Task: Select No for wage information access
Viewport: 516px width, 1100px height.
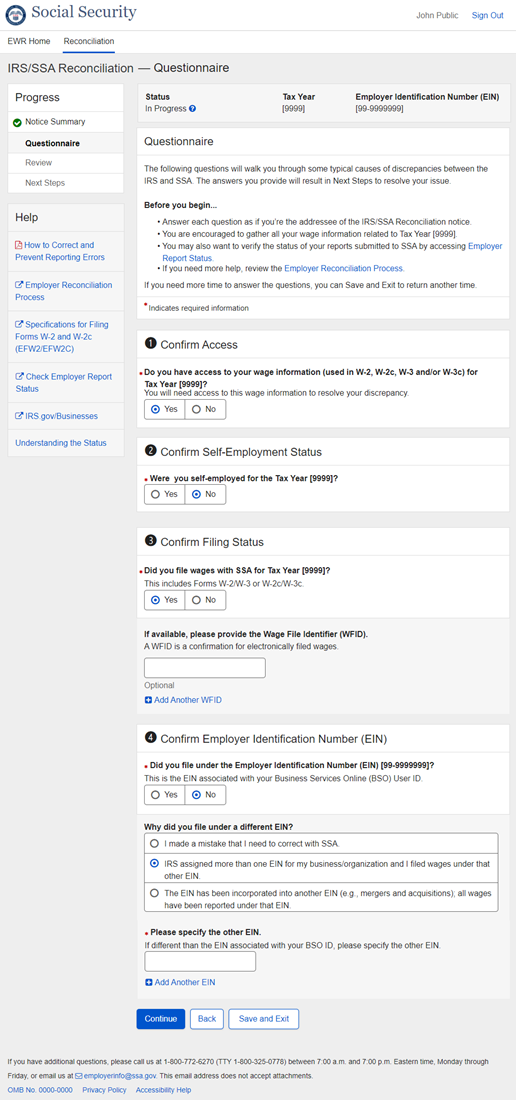Action: [205, 409]
